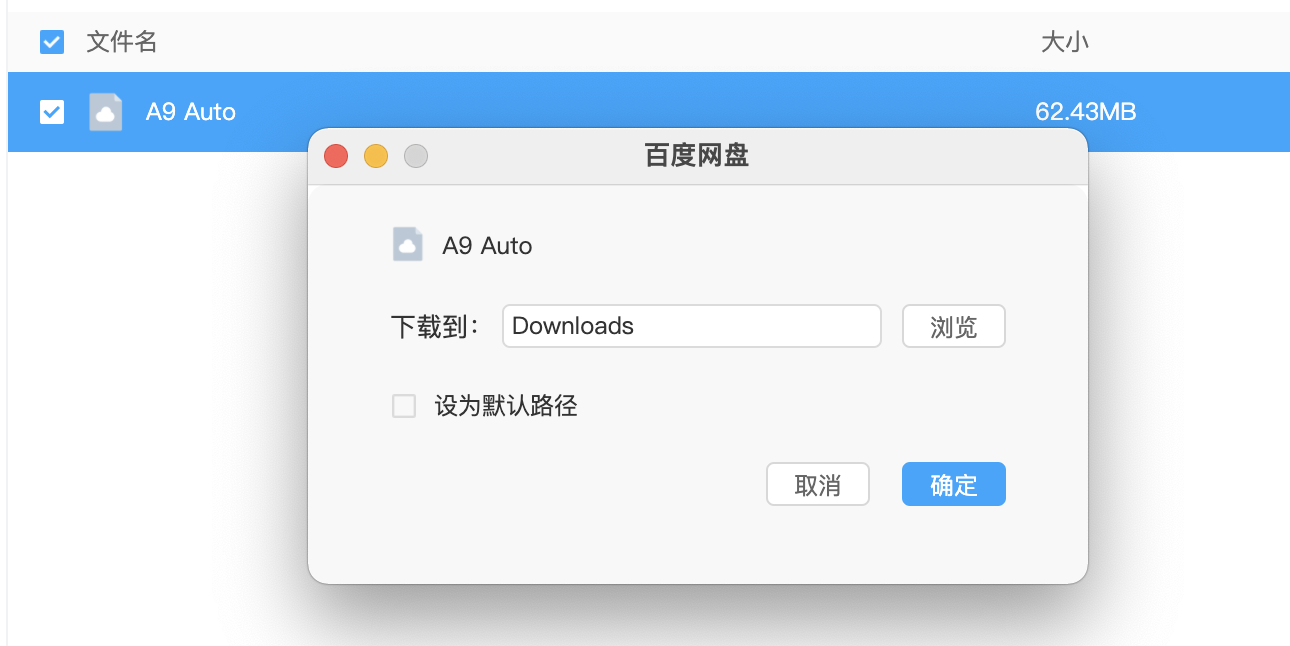This screenshot has height=646, width=1290.
Task: Click the gray zoom button in the dialog title bar
Action: pyautogui.click(x=416, y=156)
